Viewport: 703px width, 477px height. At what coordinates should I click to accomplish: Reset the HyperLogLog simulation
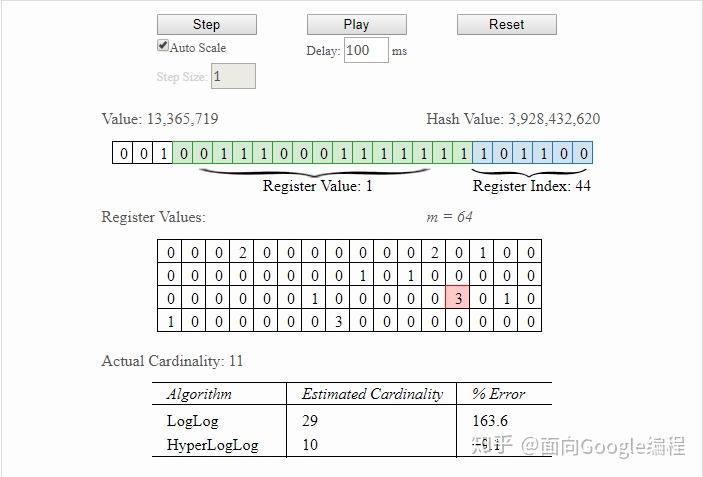[x=507, y=24]
